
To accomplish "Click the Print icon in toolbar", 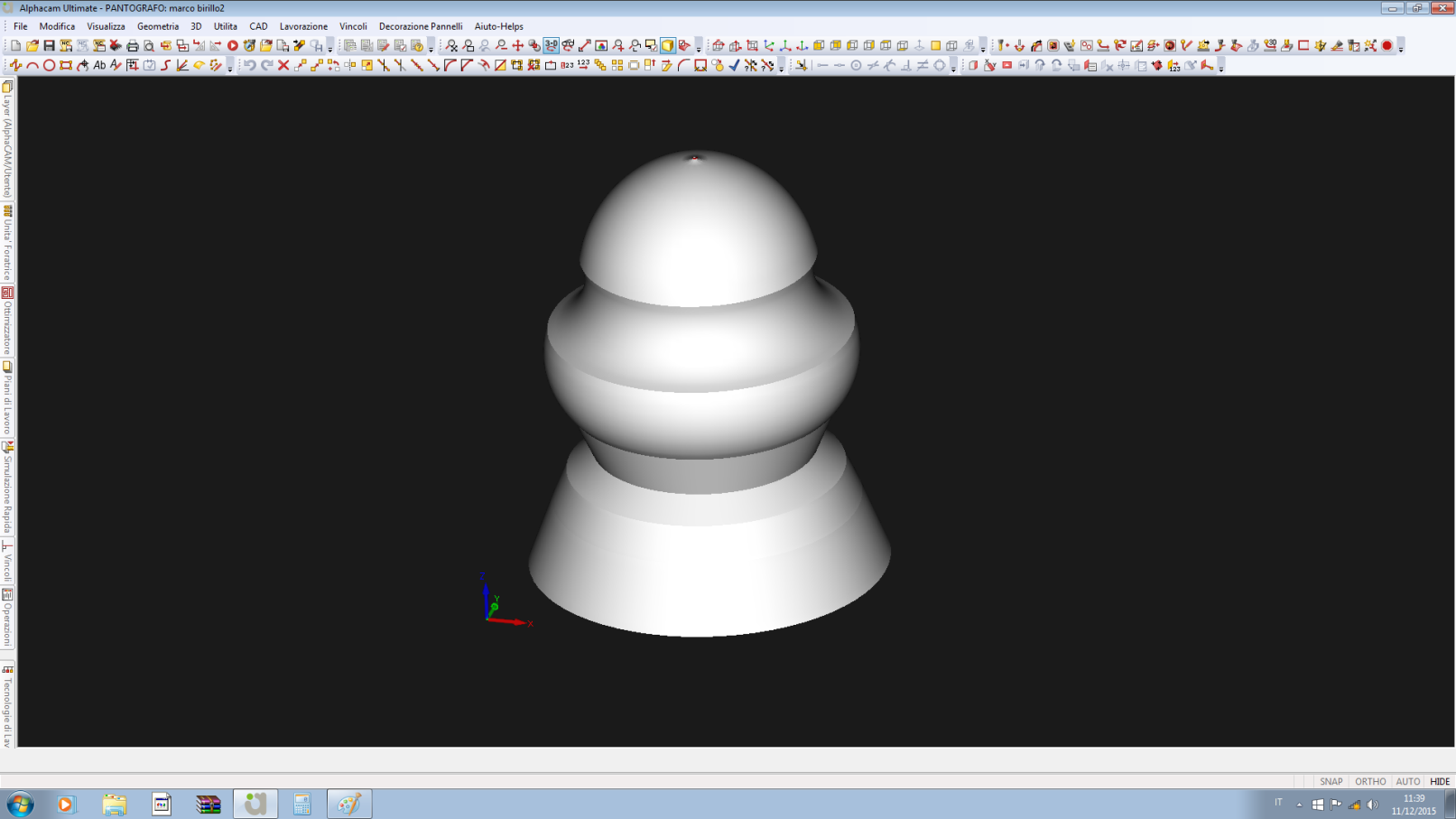I will 133,45.
